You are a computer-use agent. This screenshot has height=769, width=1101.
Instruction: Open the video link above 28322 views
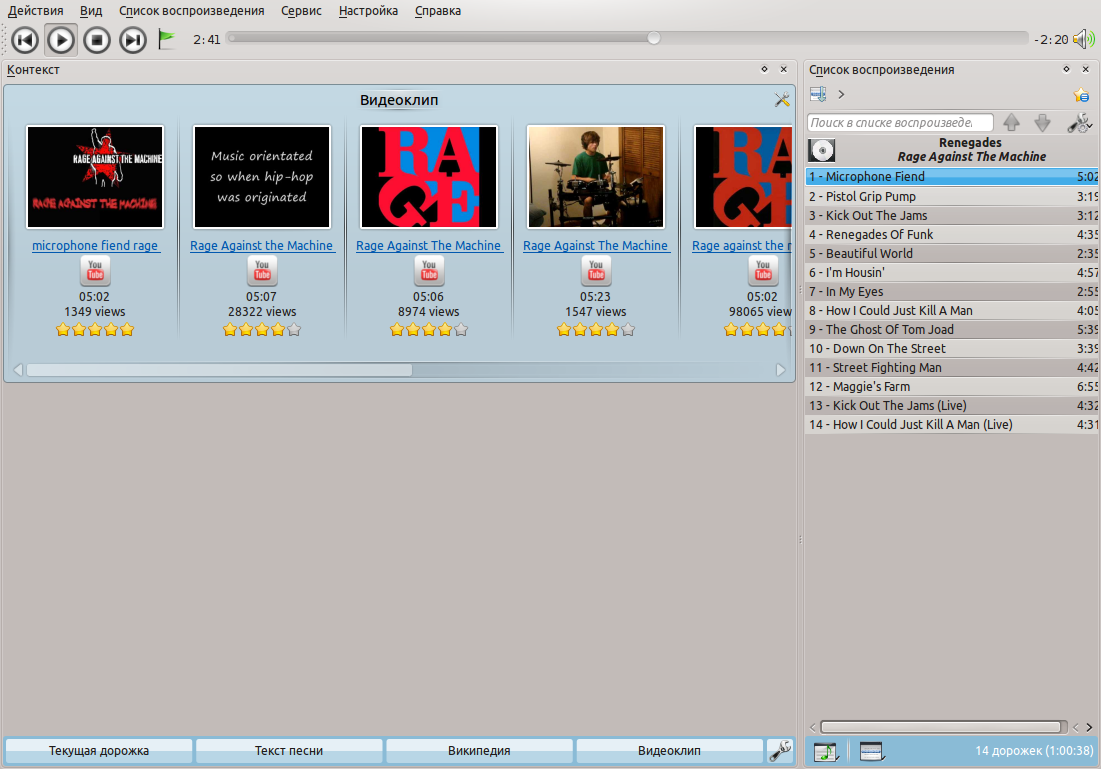[262, 246]
